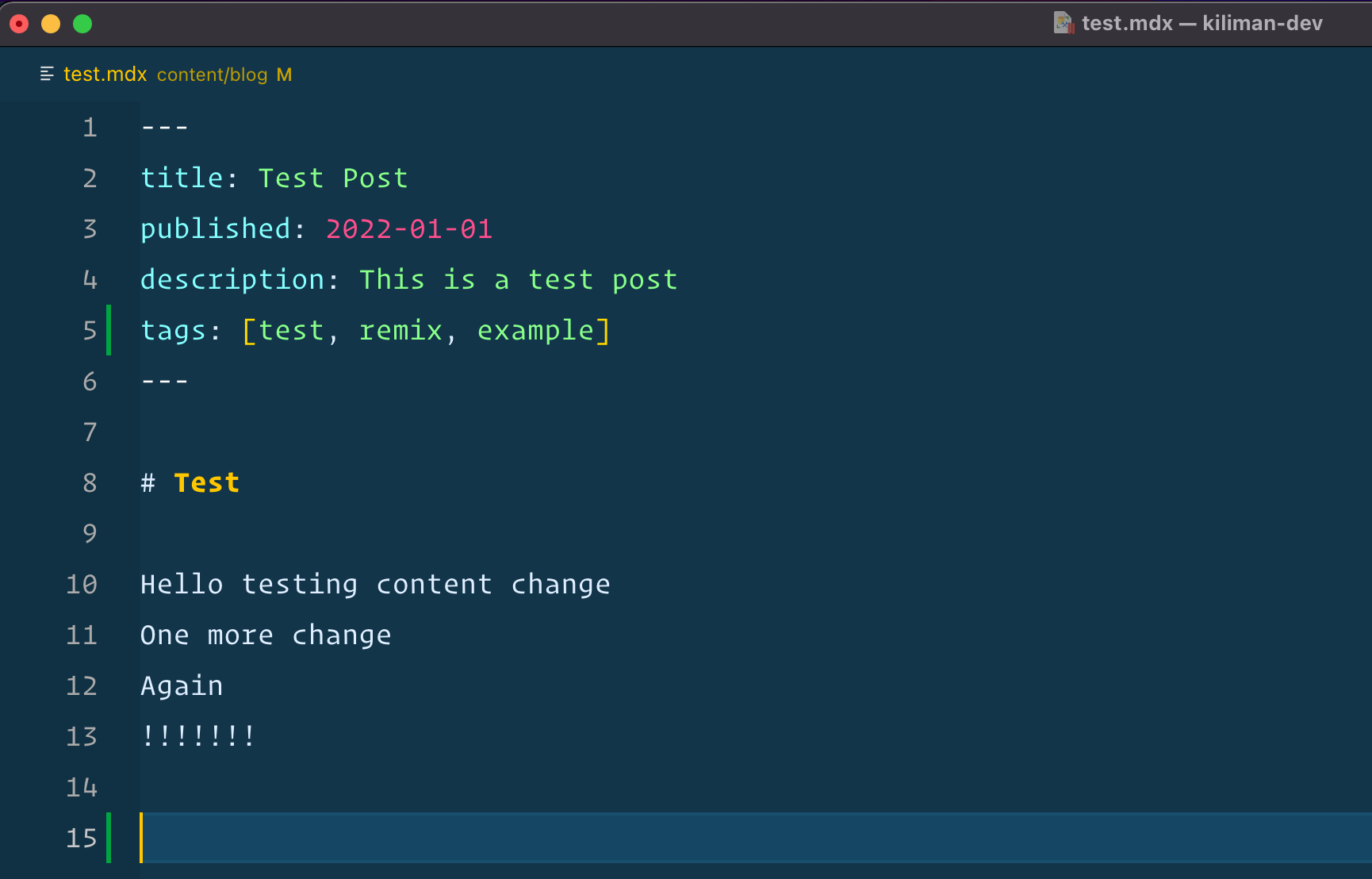Click the highlighted empty line 15
Viewport: 1372px width, 879px height.
tap(755, 838)
